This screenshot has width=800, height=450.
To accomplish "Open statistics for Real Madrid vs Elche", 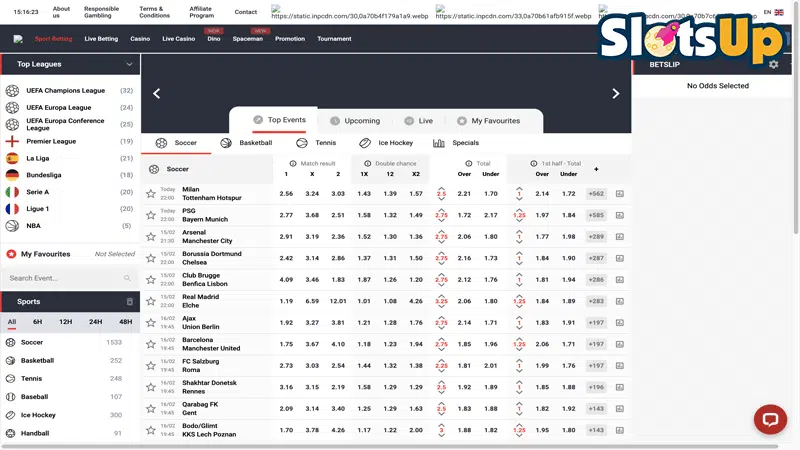I will [x=620, y=301].
